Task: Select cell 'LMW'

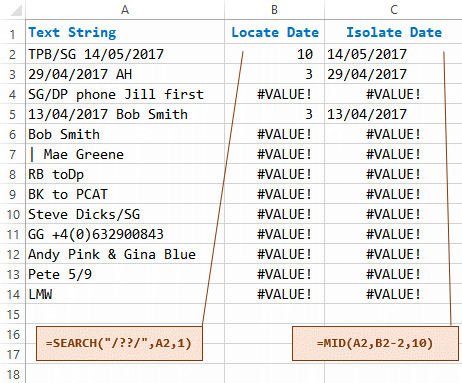Action: click(125, 294)
